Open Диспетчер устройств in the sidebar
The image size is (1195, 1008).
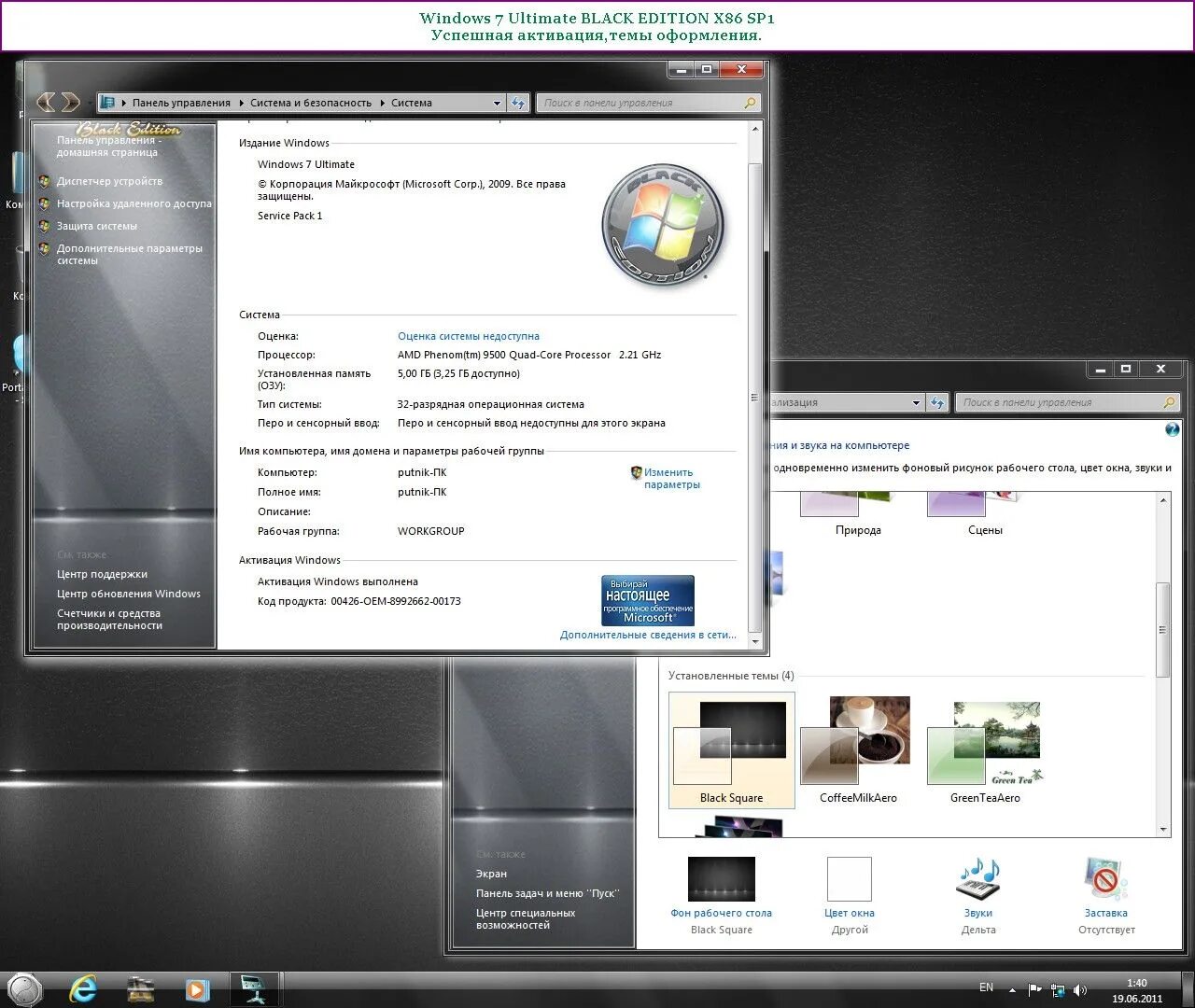[109, 181]
